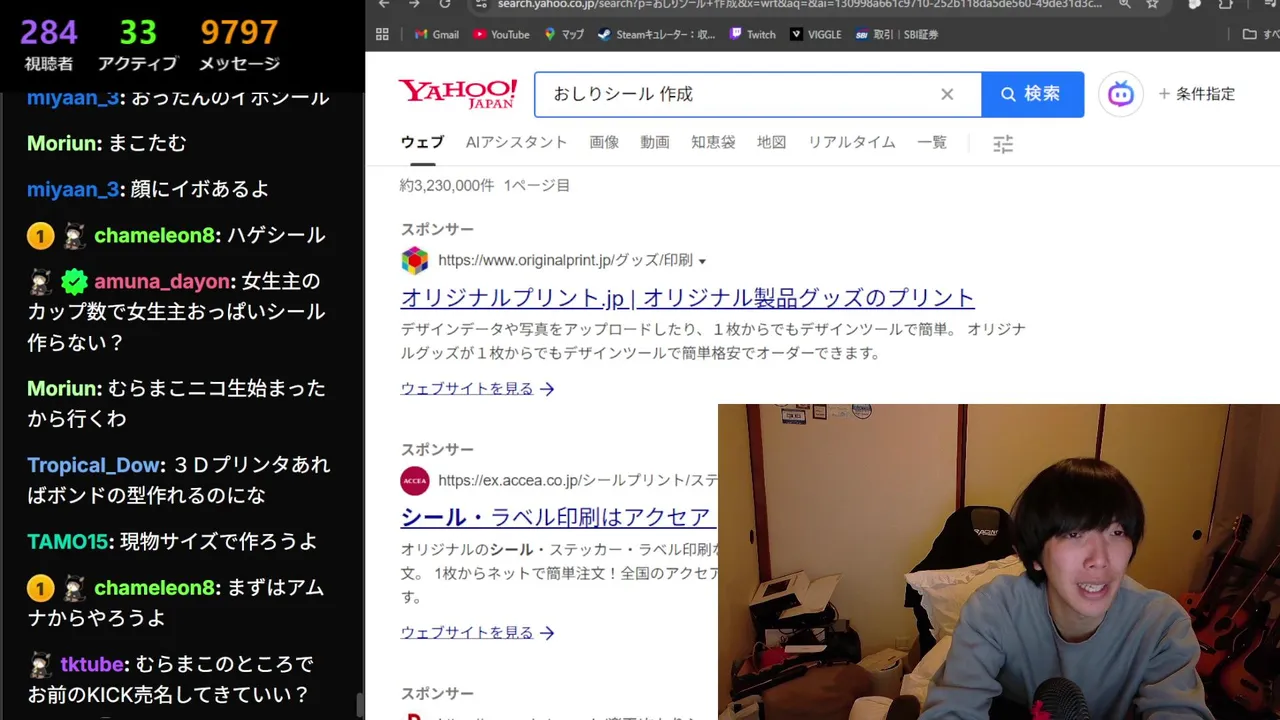
Task: Click the yellow 1 badge beside chameleon8 ハゲシール
Action: point(40,236)
